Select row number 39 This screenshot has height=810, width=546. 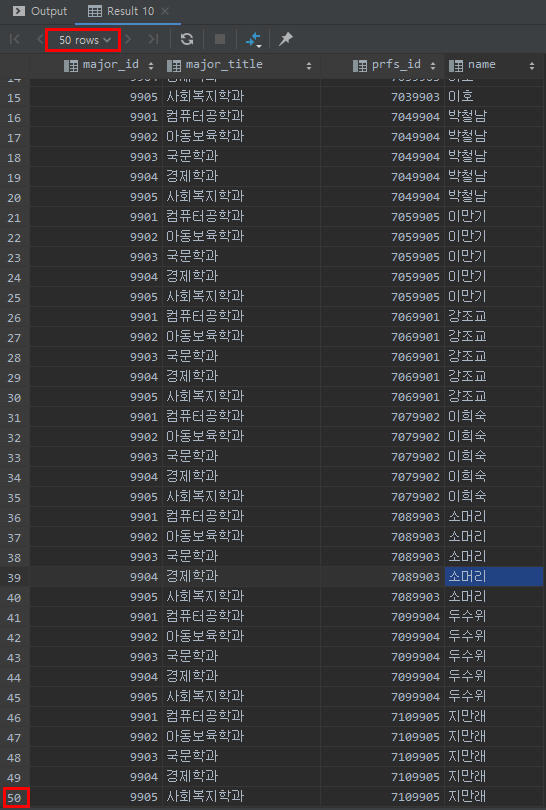(14, 578)
